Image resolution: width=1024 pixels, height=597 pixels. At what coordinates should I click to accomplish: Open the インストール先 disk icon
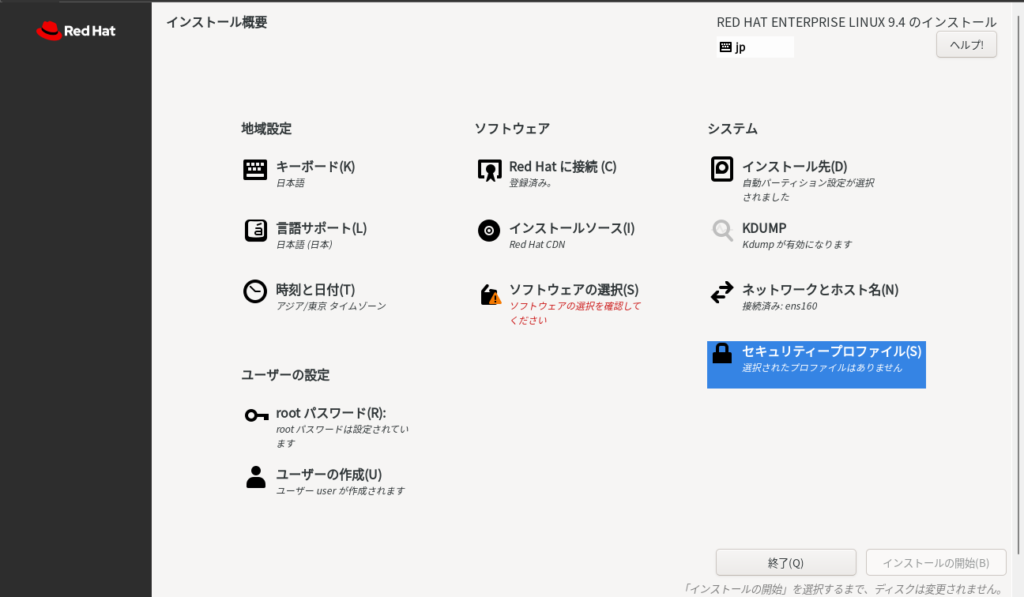click(722, 170)
